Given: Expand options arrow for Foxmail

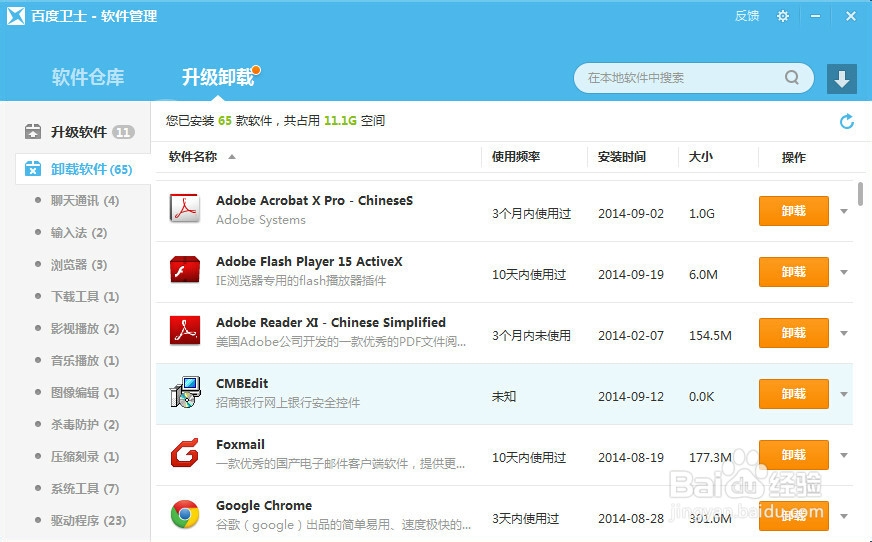Looking at the screenshot, I should 844,455.
